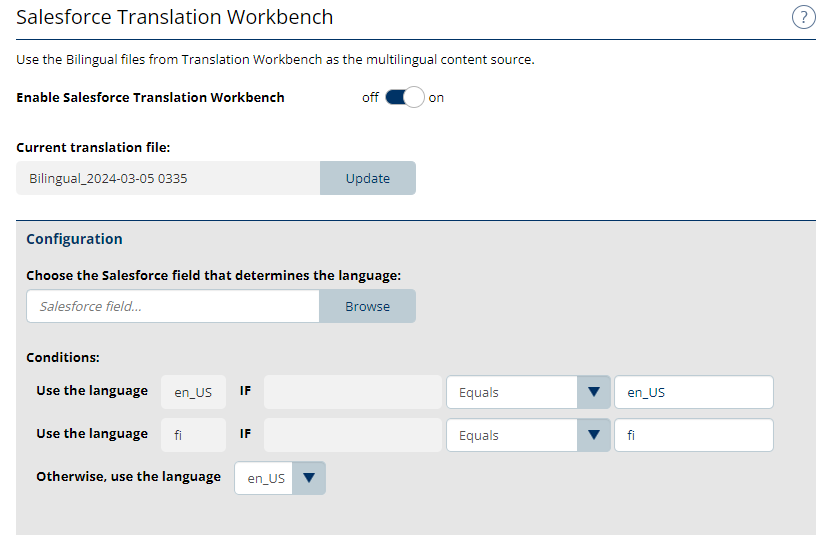The width and height of the screenshot is (828, 547).
Task: Open the Equals operator dropdown for en_US condition
Action: [x=511, y=392]
